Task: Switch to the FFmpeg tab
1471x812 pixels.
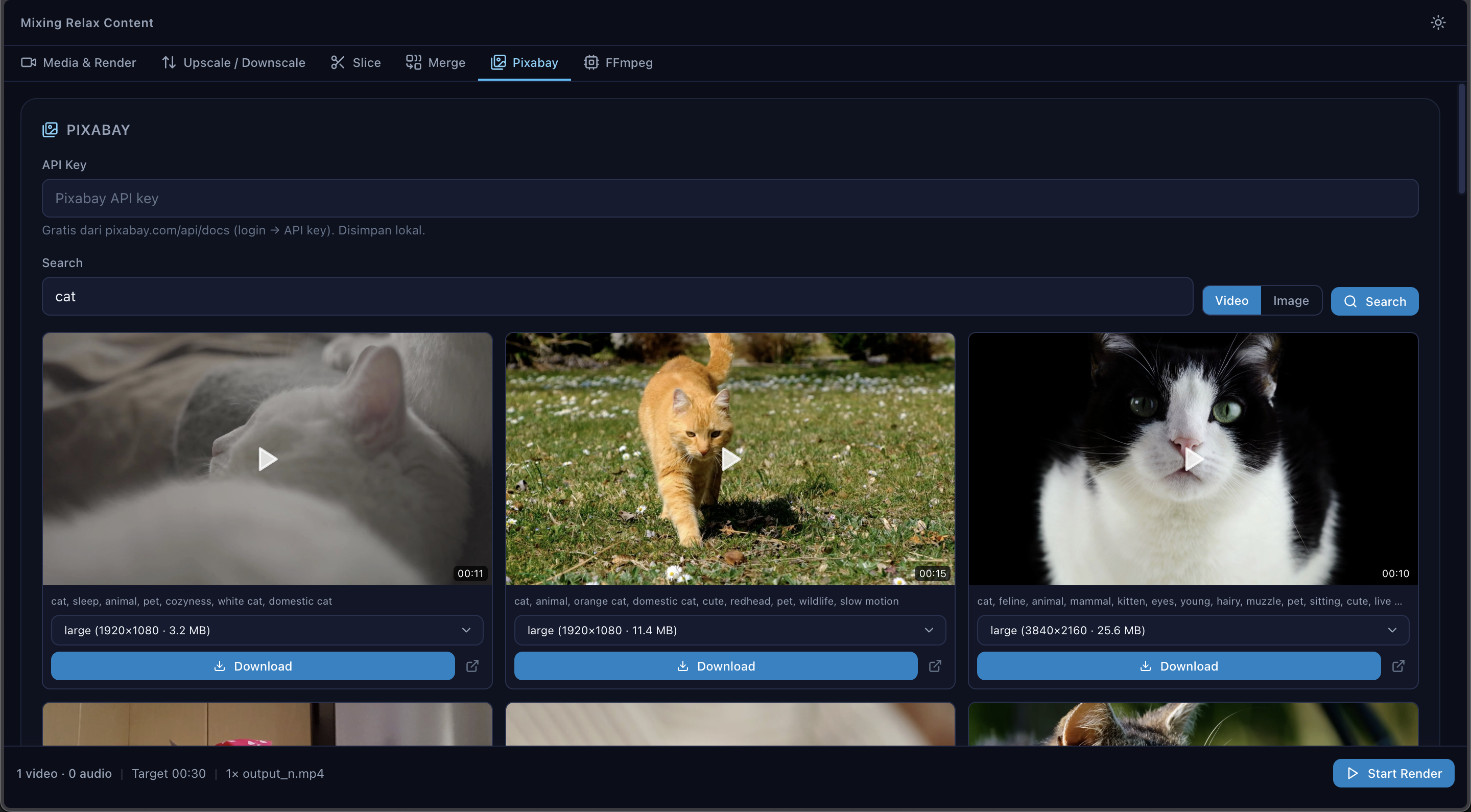Action: [619, 63]
